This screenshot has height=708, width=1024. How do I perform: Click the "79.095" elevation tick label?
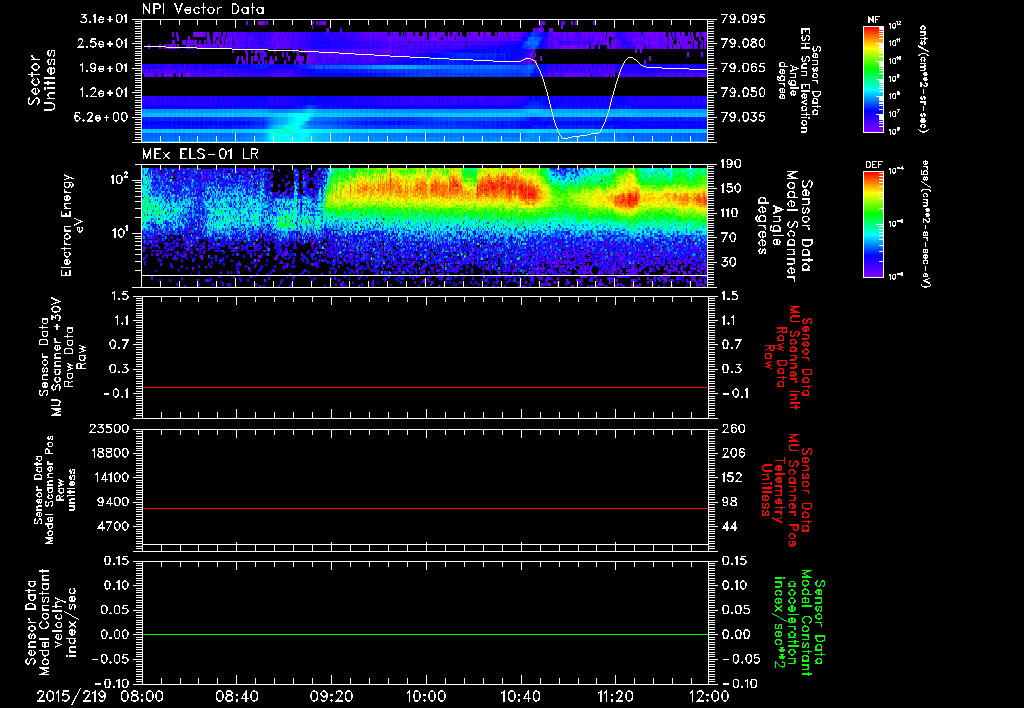(743, 19)
